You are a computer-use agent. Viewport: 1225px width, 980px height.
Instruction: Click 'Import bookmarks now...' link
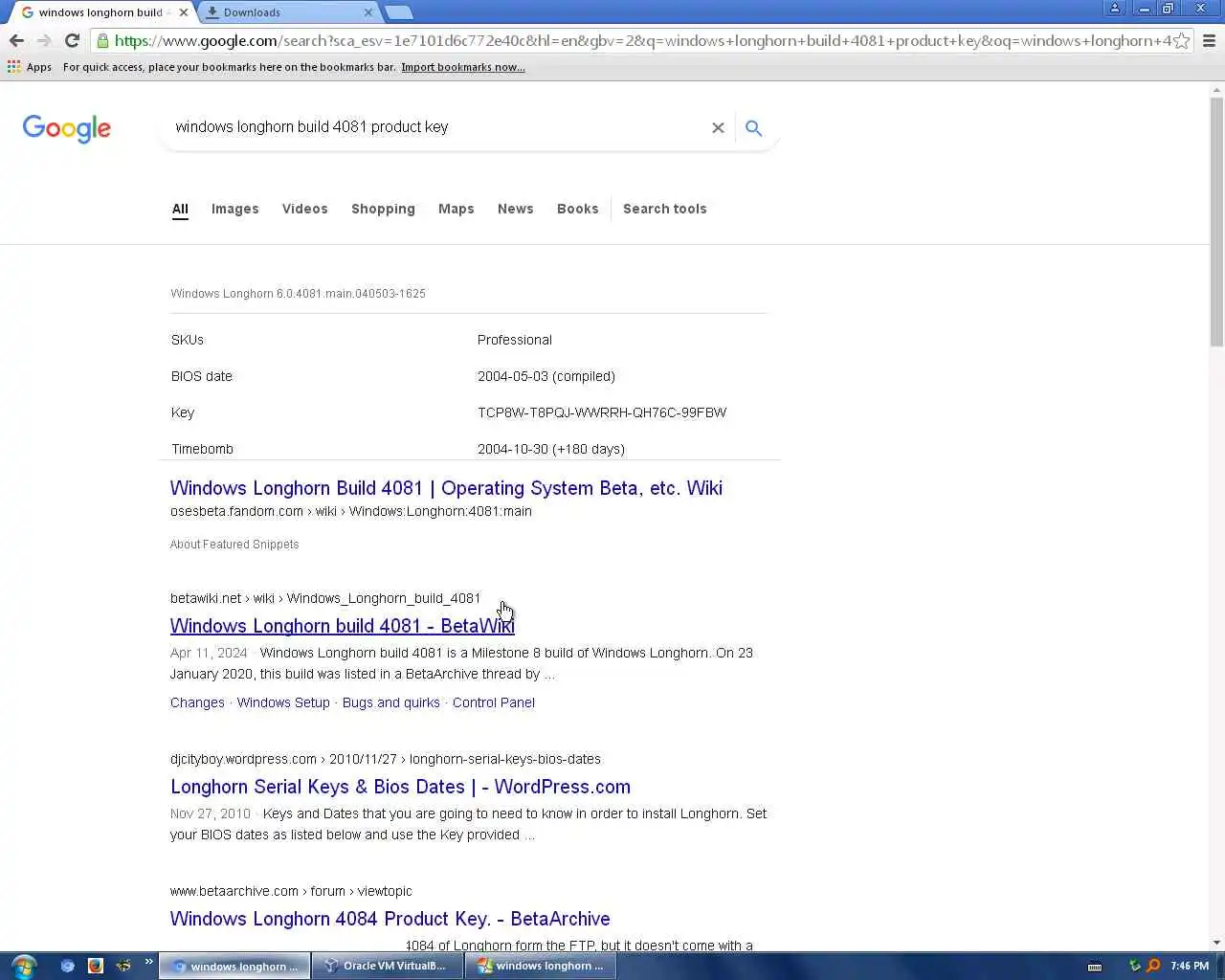pyautogui.click(x=462, y=67)
